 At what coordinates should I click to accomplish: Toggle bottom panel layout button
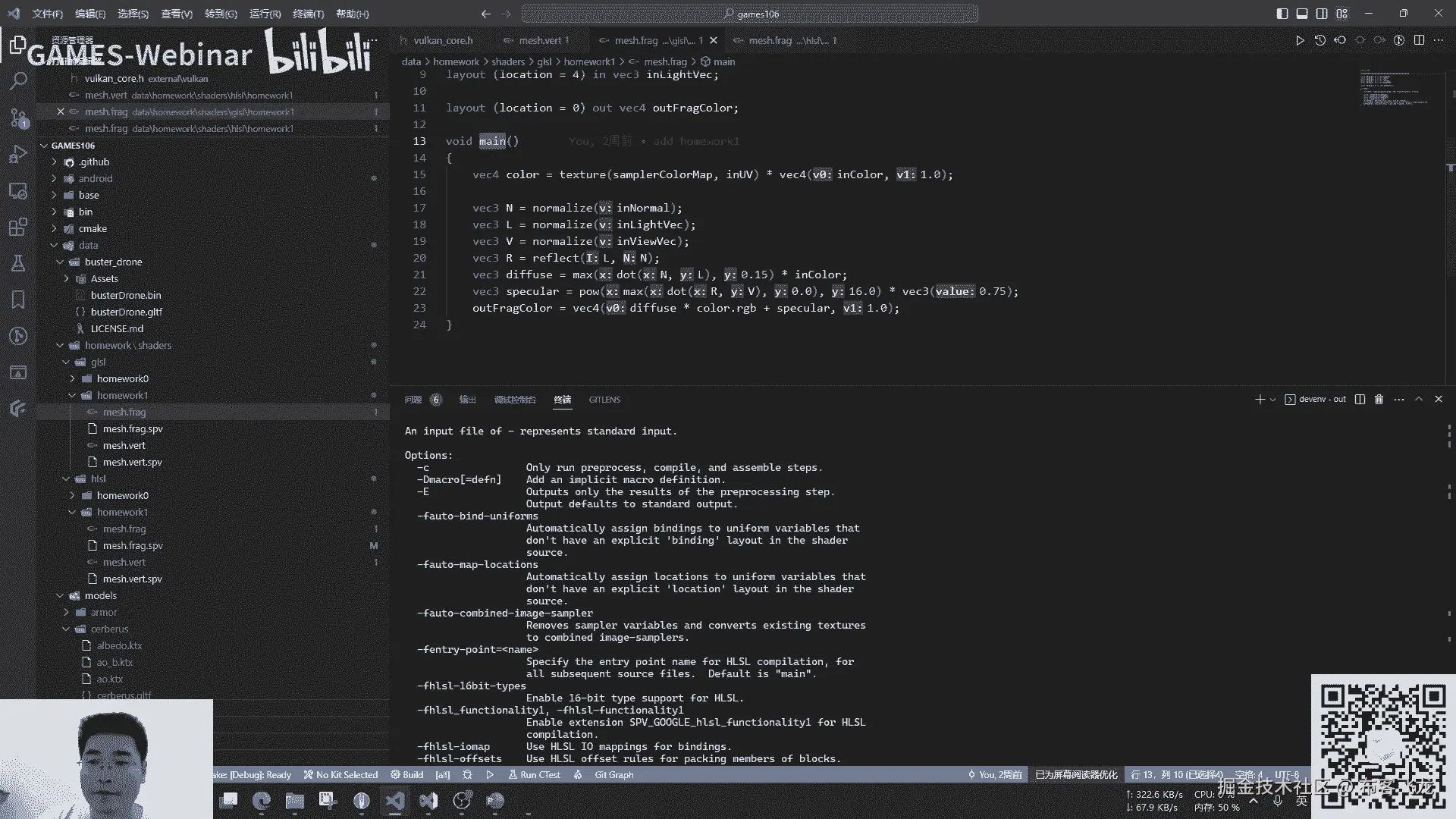point(1302,14)
